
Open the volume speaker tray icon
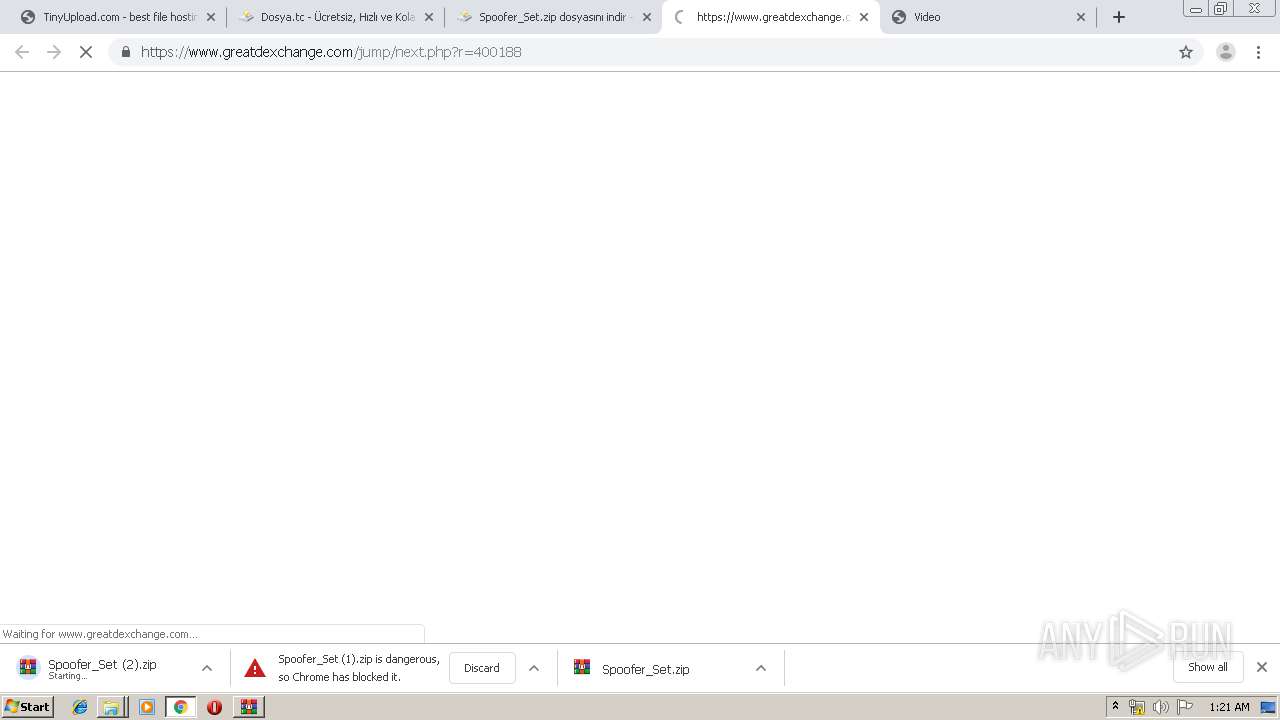(1160, 707)
